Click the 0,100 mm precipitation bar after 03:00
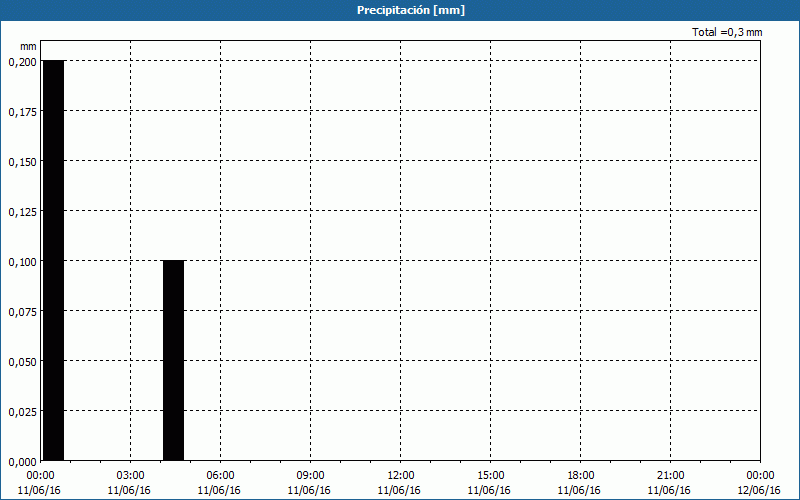 point(173,360)
